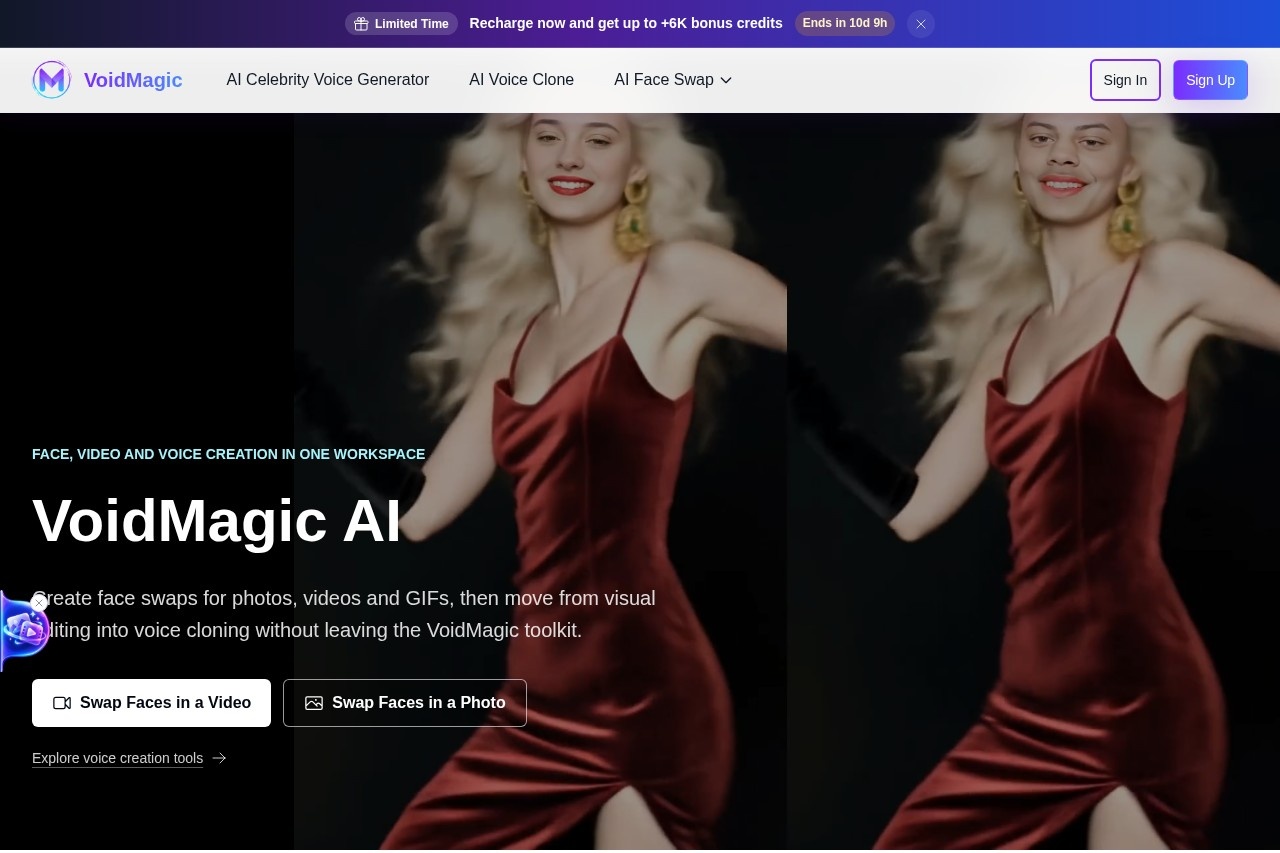The width and height of the screenshot is (1280, 853).
Task: Click the Sign In button
Action: pos(1125,80)
